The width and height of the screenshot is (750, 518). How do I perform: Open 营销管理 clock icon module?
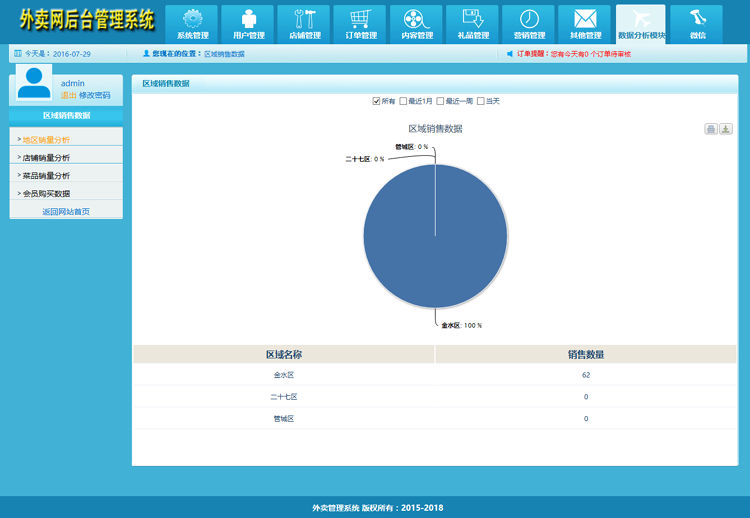click(x=529, y=24)
